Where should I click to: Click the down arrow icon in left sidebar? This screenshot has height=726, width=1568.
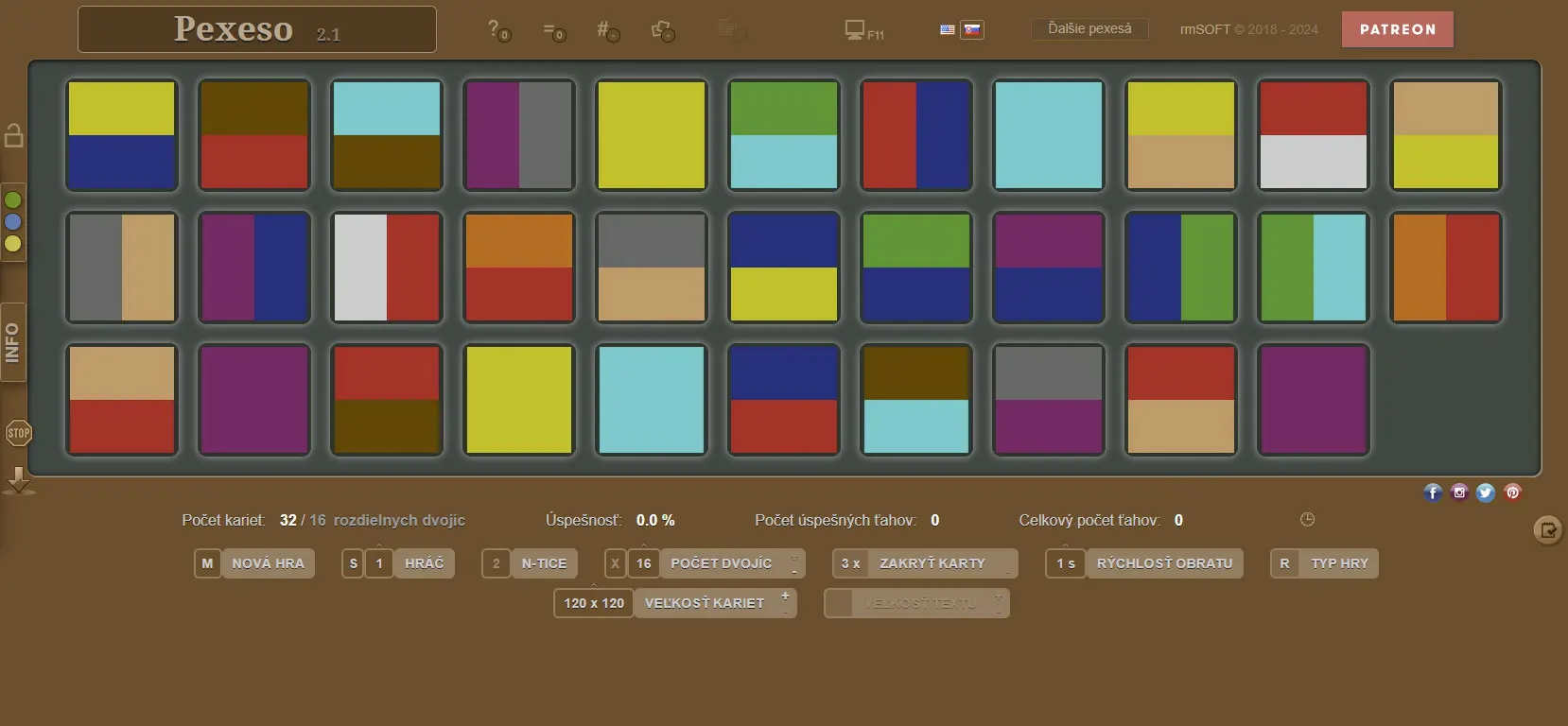18,479
